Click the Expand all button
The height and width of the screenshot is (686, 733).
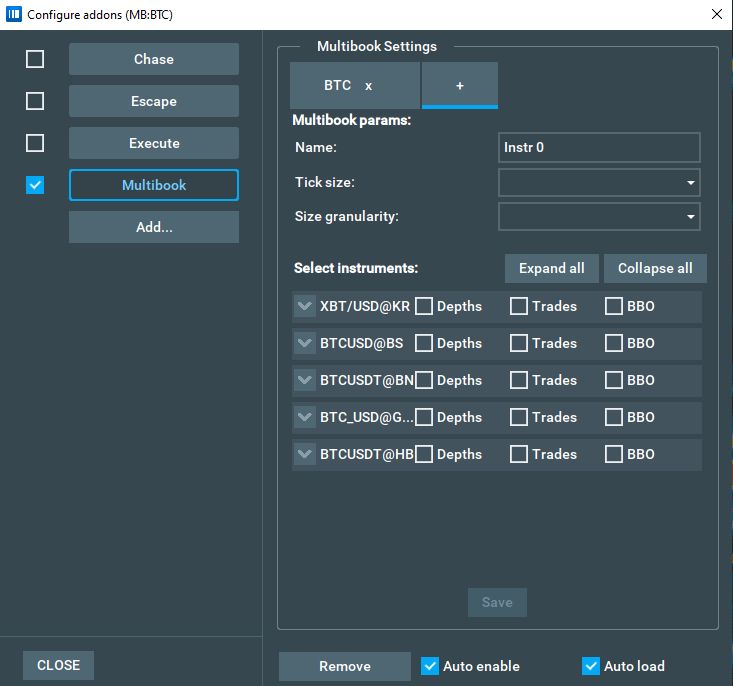[x=551, y=268]
